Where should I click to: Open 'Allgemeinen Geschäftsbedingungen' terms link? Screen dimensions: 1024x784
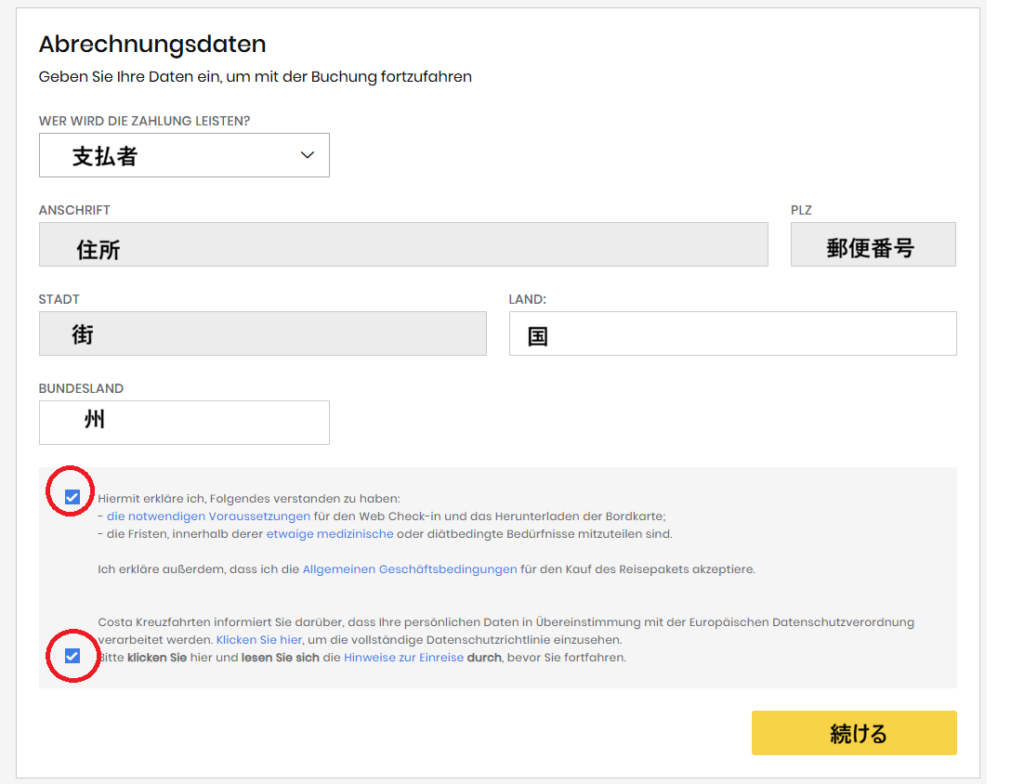pyautogui.click(x=409, y=569)
